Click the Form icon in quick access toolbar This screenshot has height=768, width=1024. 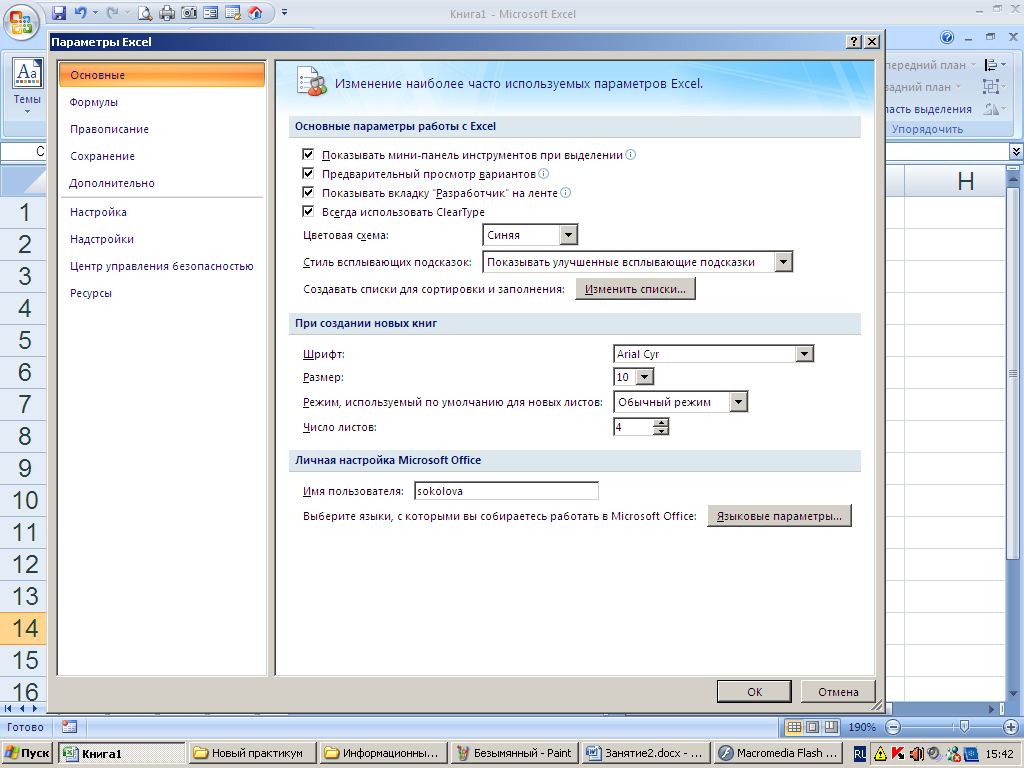click(x=210, y=12)
